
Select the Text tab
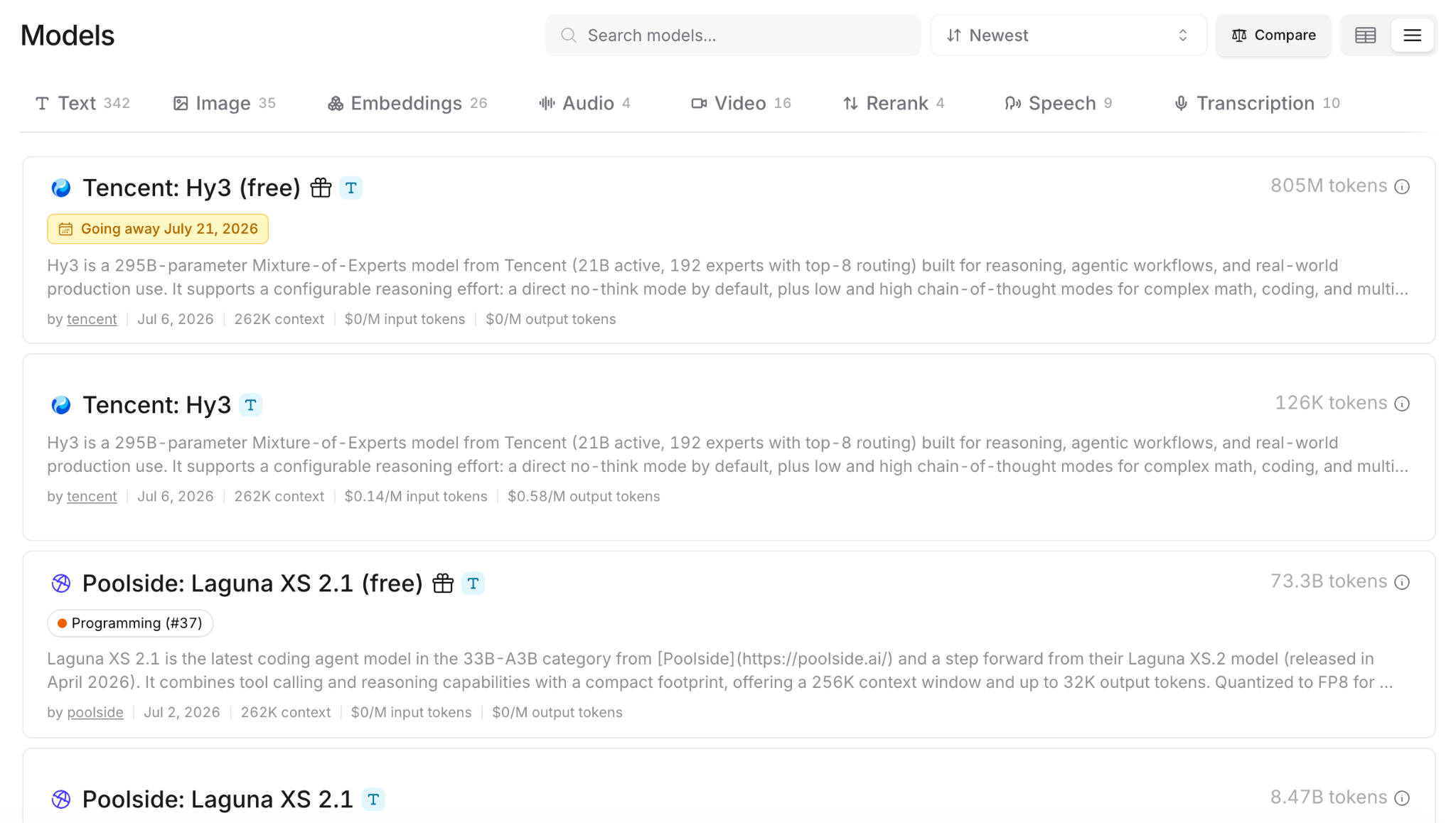point(82,103)
